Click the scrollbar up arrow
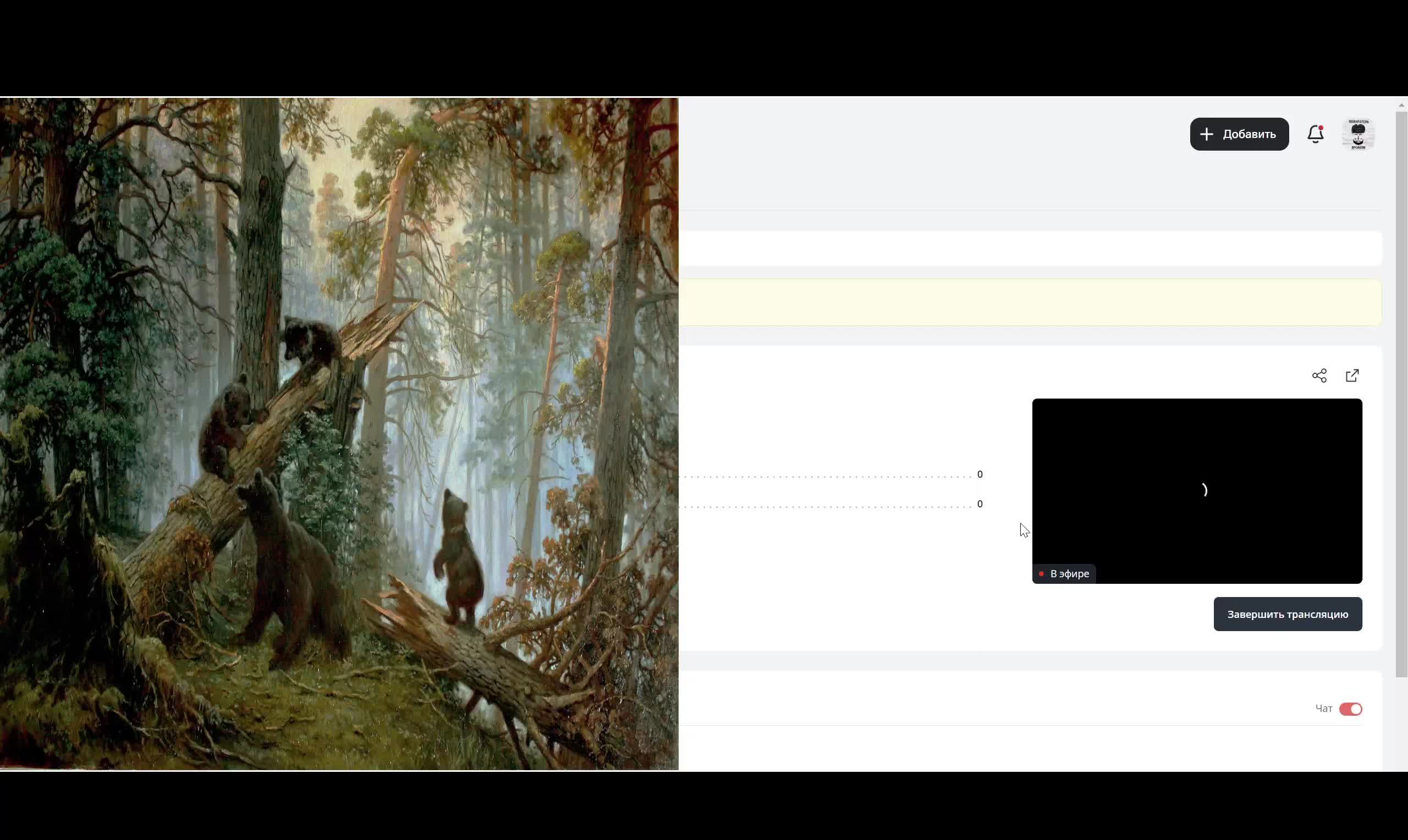The height and width of the screenshot is (840, 1408). click(x=1401, y=106)
